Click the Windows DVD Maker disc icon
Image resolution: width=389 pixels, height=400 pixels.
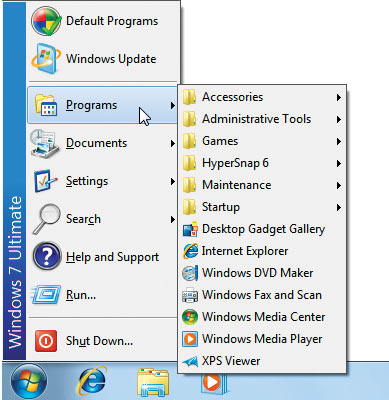[x=190, y=273]
